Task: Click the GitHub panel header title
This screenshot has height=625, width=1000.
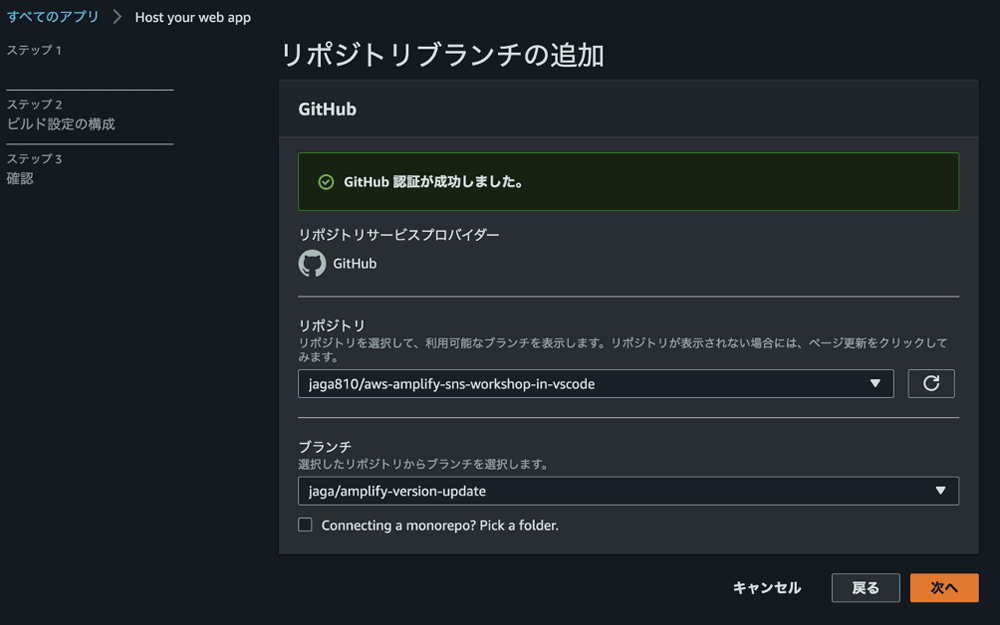Action: pyautogui.click(x=327, y=109)
